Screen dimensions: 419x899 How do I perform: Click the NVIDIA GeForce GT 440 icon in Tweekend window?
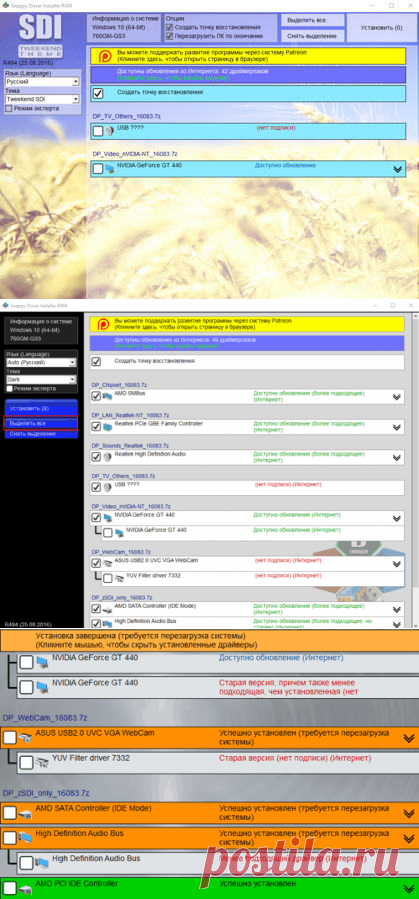109,169
